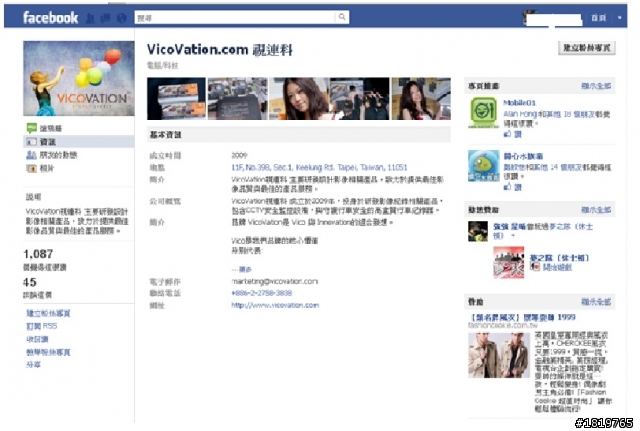This screenshot has height=431, width=640.
Task: Click the 1,087 likes count
Action: [38, 254]
